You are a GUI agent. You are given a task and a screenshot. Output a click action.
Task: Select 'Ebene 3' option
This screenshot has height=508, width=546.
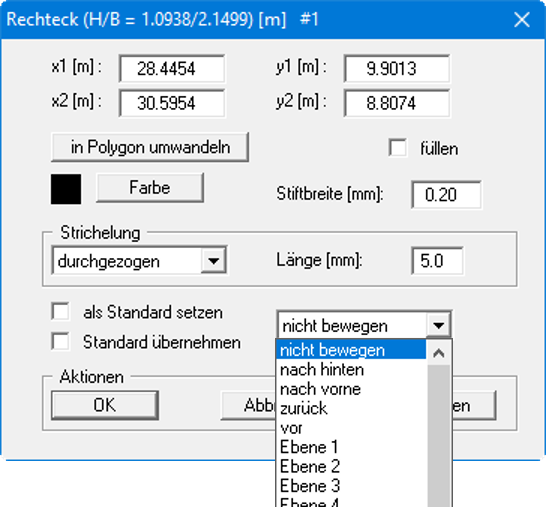tap(351, 486)
